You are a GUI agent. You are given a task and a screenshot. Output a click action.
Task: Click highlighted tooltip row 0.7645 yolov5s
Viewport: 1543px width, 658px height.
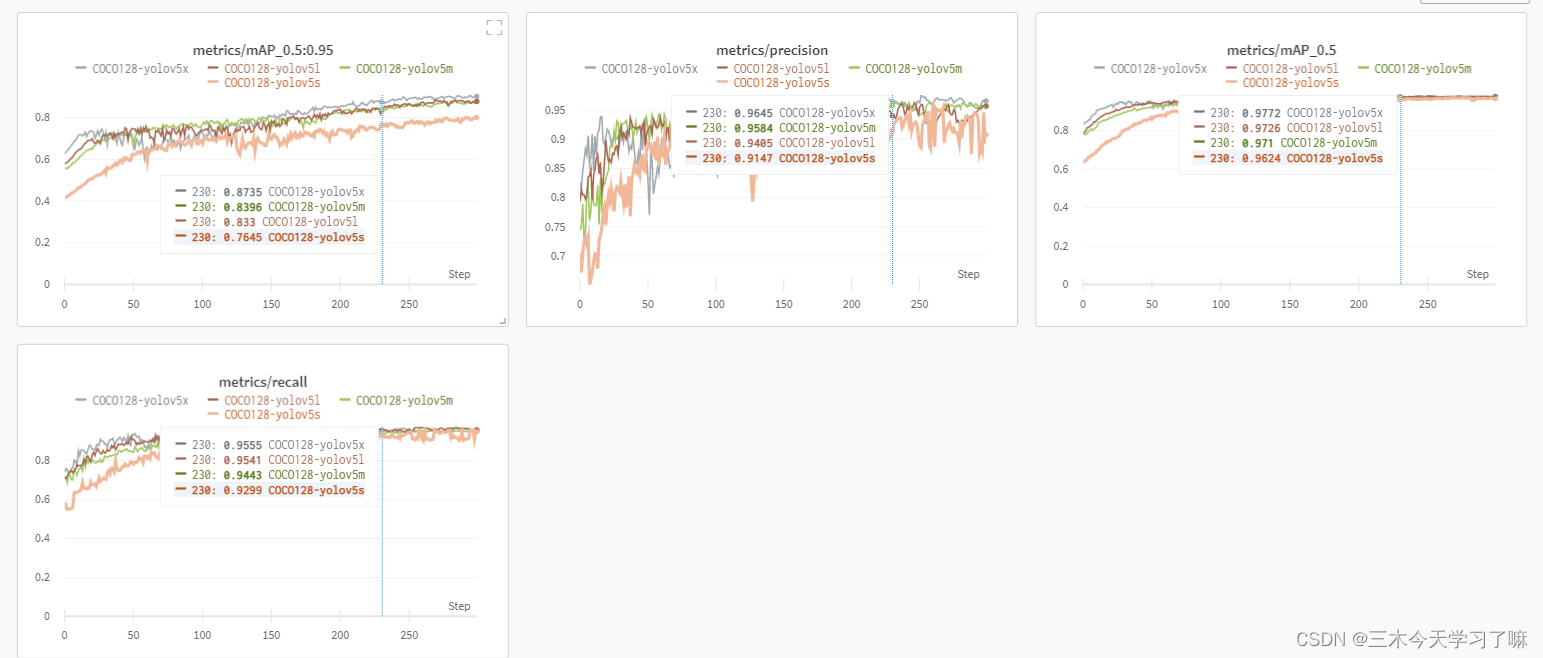tap(269, 237)
